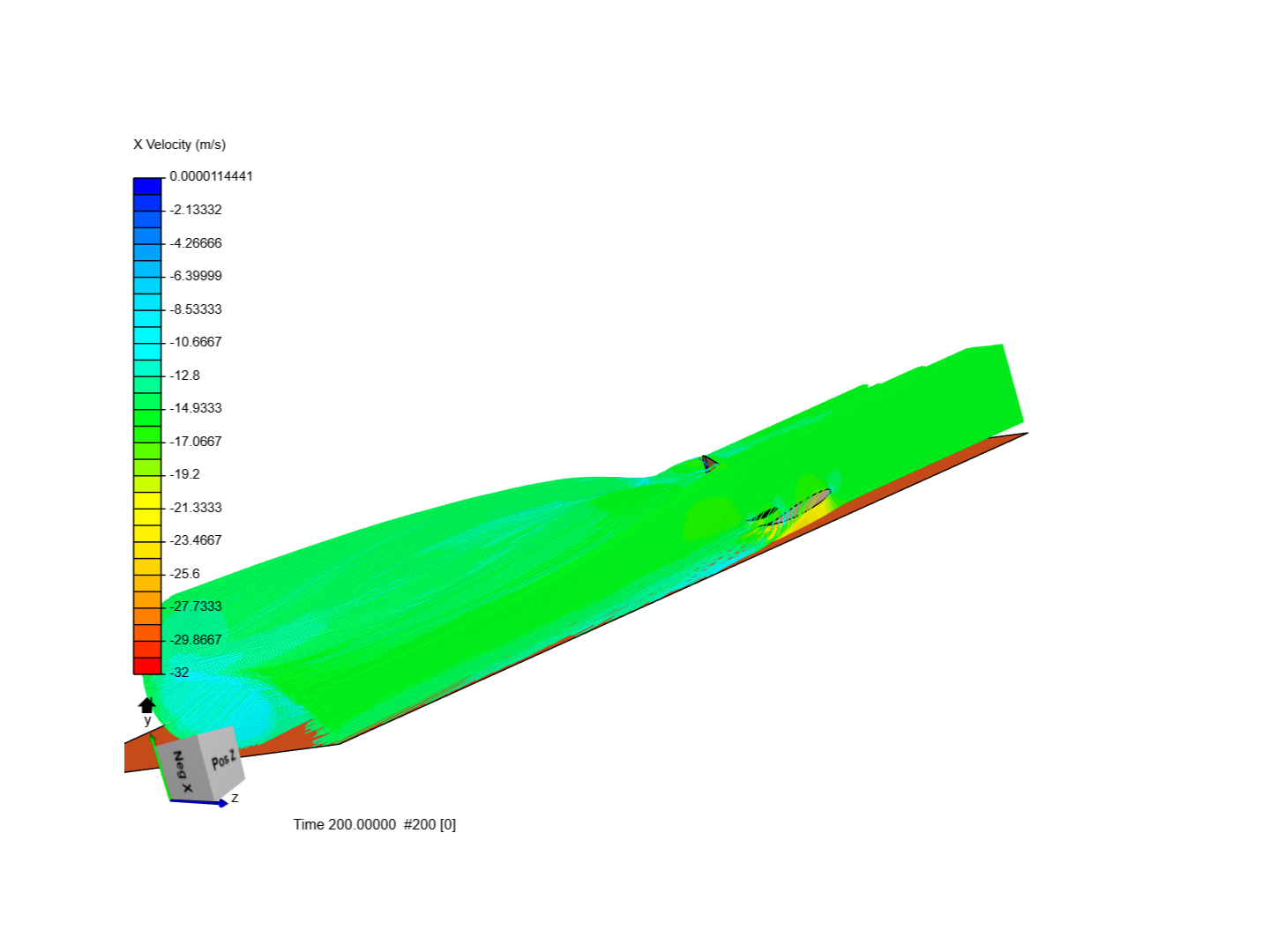Pick the dark blue top band of color legend
1270x952 pixels.
(147, 186)
